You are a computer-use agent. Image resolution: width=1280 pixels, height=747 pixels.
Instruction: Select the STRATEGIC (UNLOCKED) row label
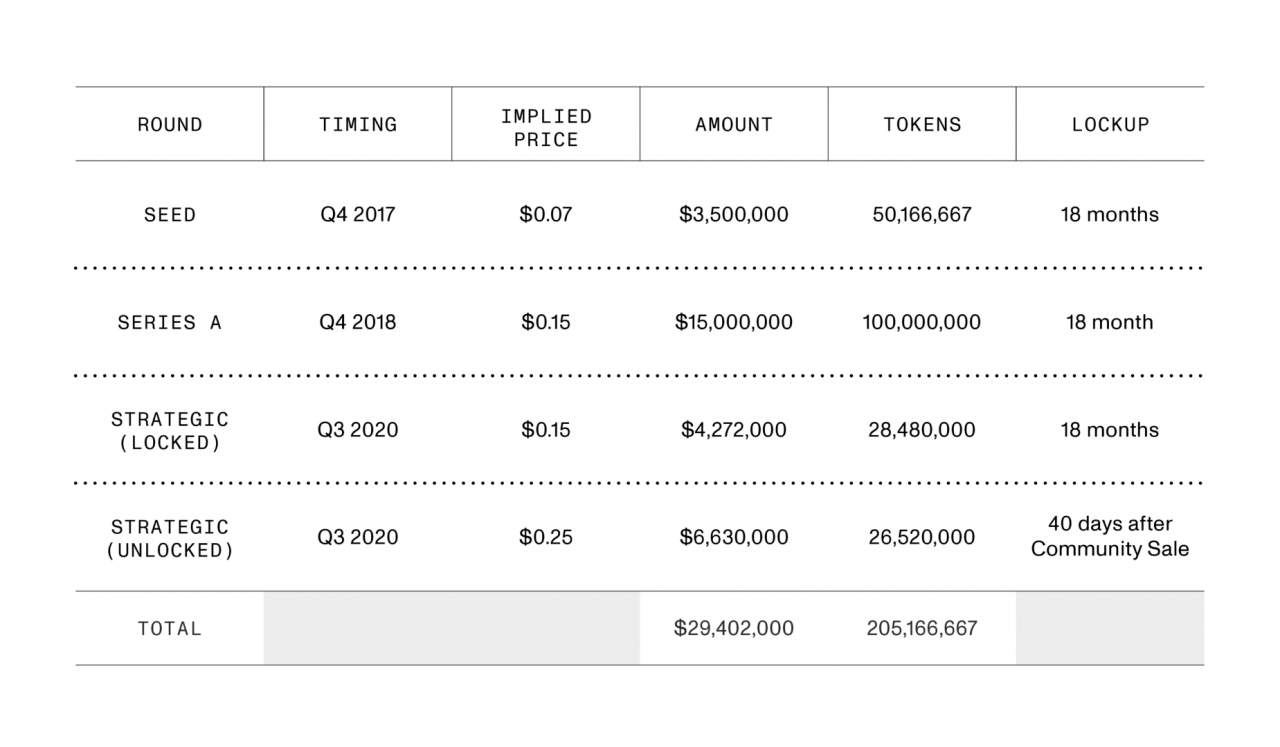pyautogui.click(x=170, y=538)
